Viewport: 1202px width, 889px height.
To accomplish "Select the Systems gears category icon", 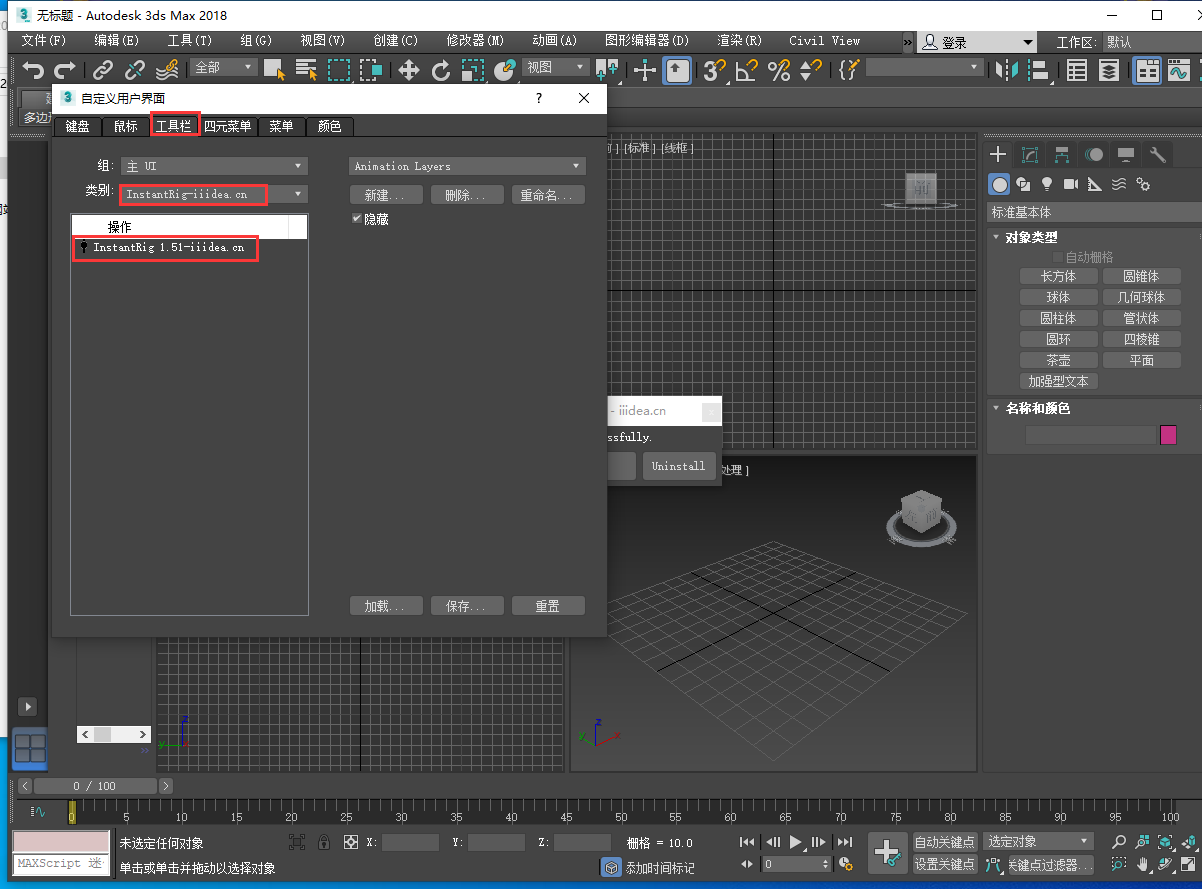I will 1143,184.
